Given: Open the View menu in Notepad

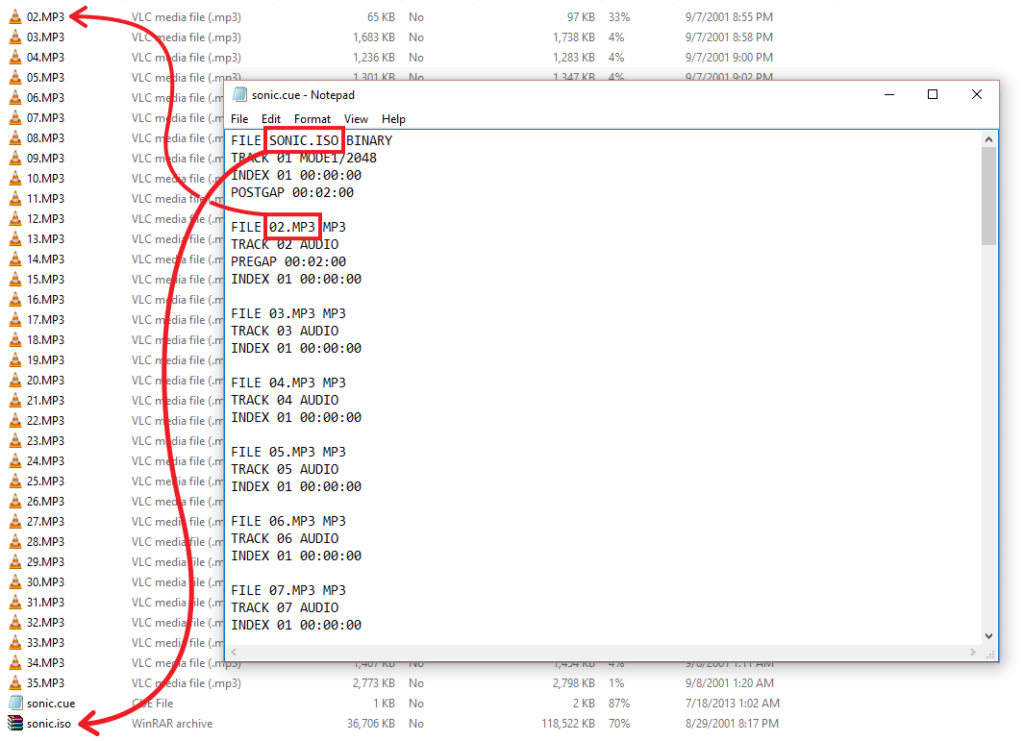Looking at the screenshot, I should 356,119.
